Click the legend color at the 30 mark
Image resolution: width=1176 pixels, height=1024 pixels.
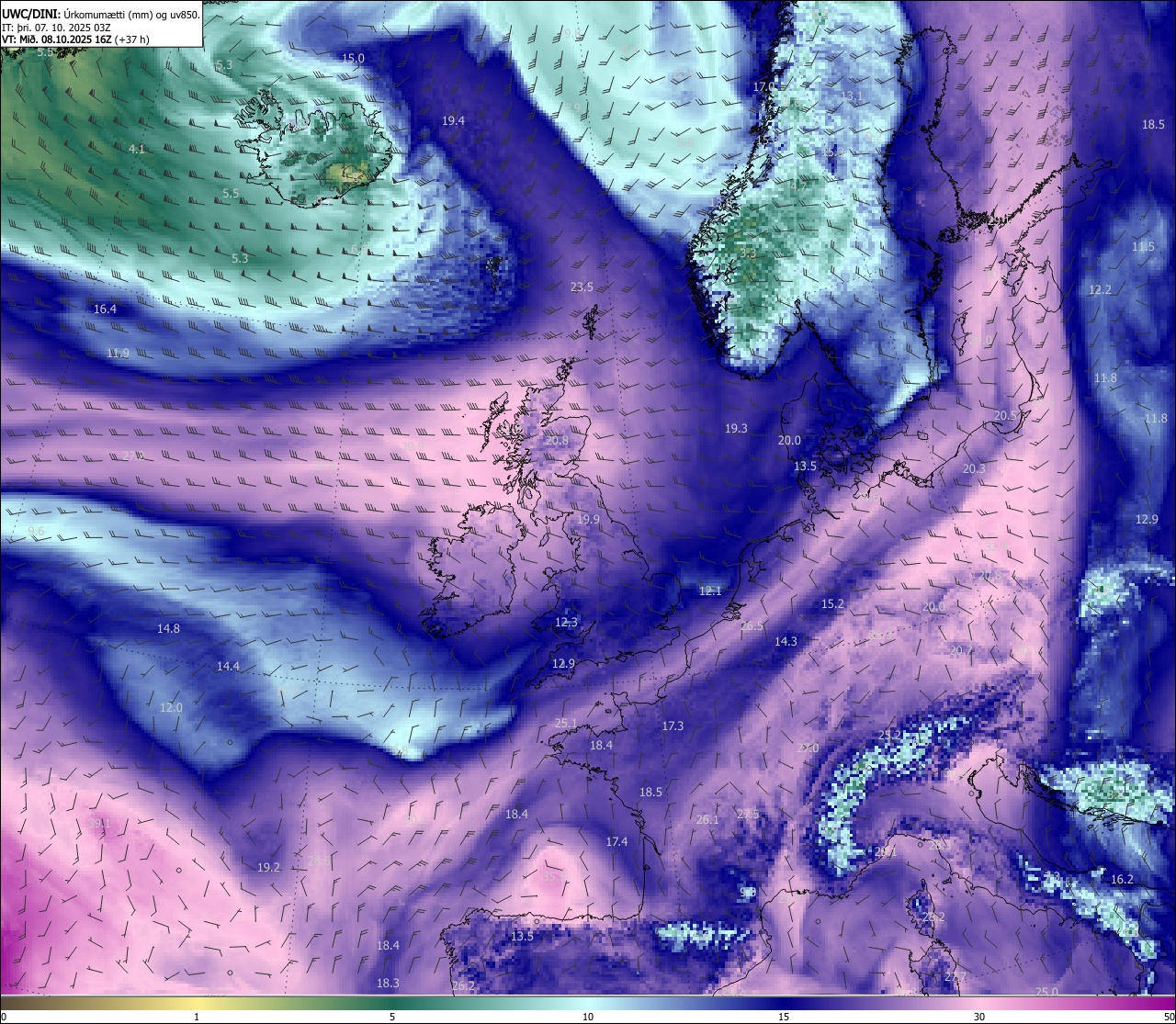coord(979,1003)
